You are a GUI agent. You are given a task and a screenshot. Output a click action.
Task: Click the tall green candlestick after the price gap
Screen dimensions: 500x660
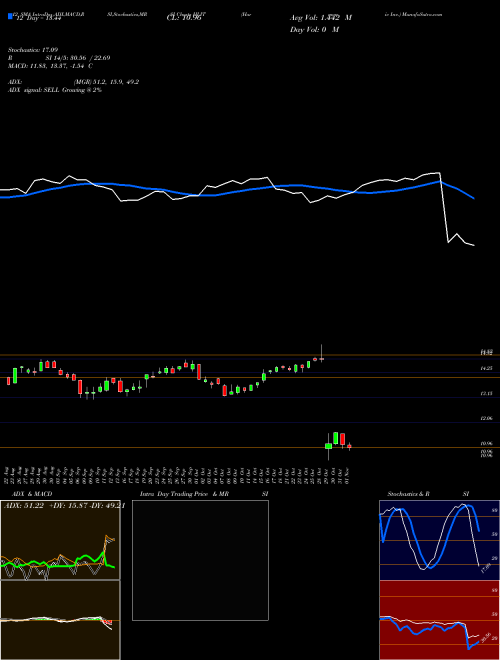pyautogui.click(x=335, y=438)
